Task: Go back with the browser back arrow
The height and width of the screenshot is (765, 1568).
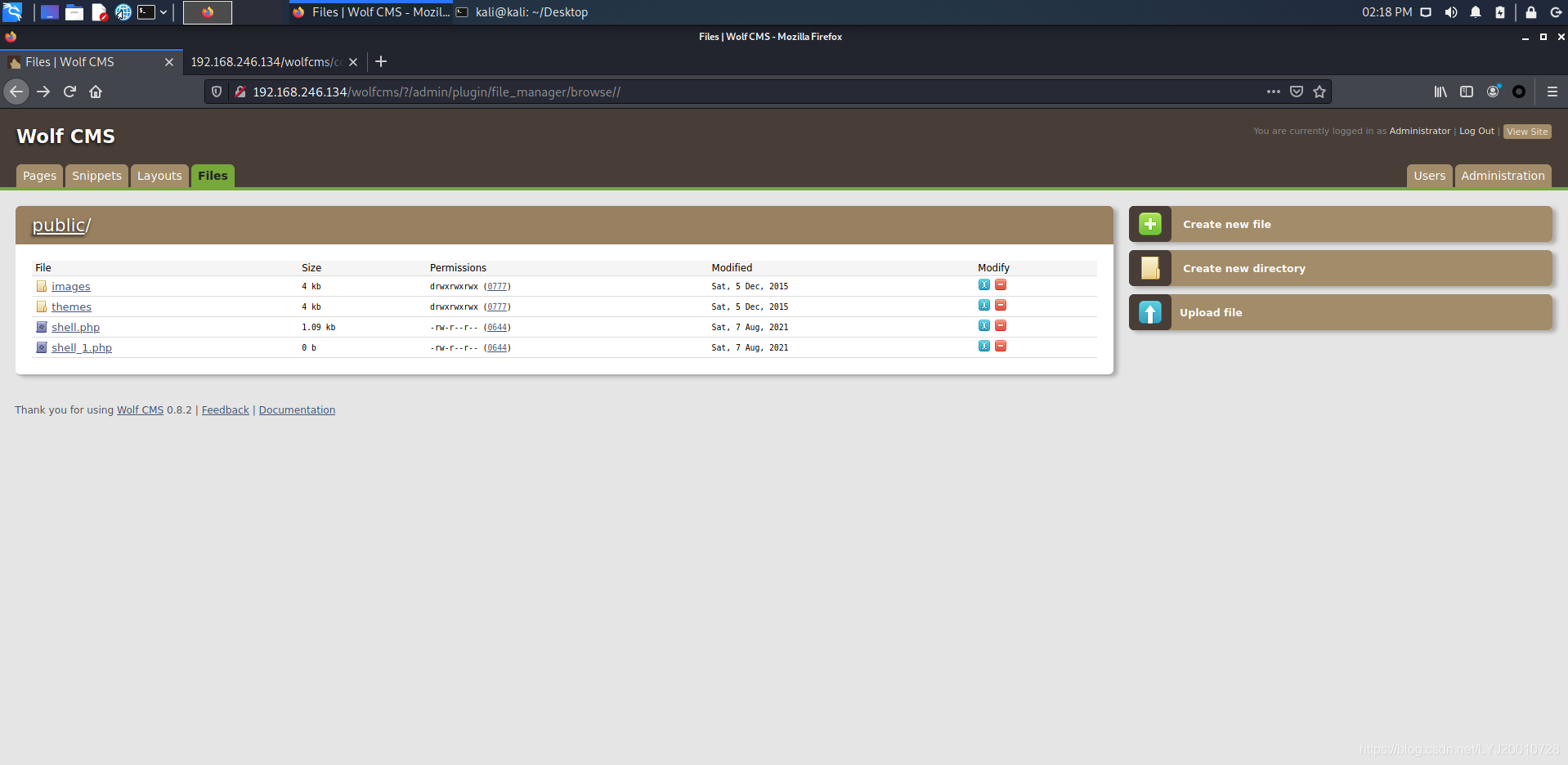Action: [16, 92]
